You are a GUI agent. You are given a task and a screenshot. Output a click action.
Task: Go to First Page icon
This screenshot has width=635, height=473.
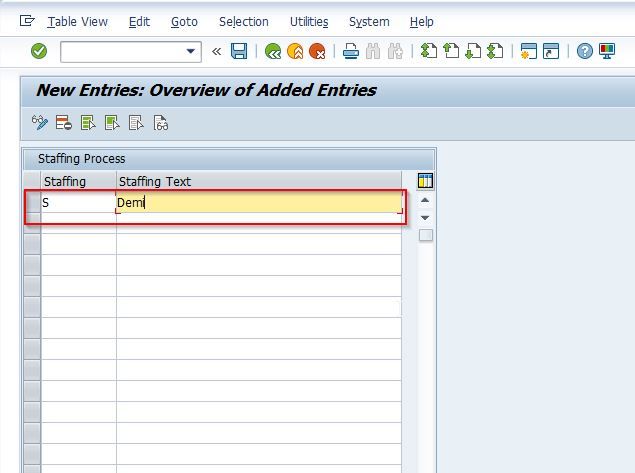coord(429,51)
